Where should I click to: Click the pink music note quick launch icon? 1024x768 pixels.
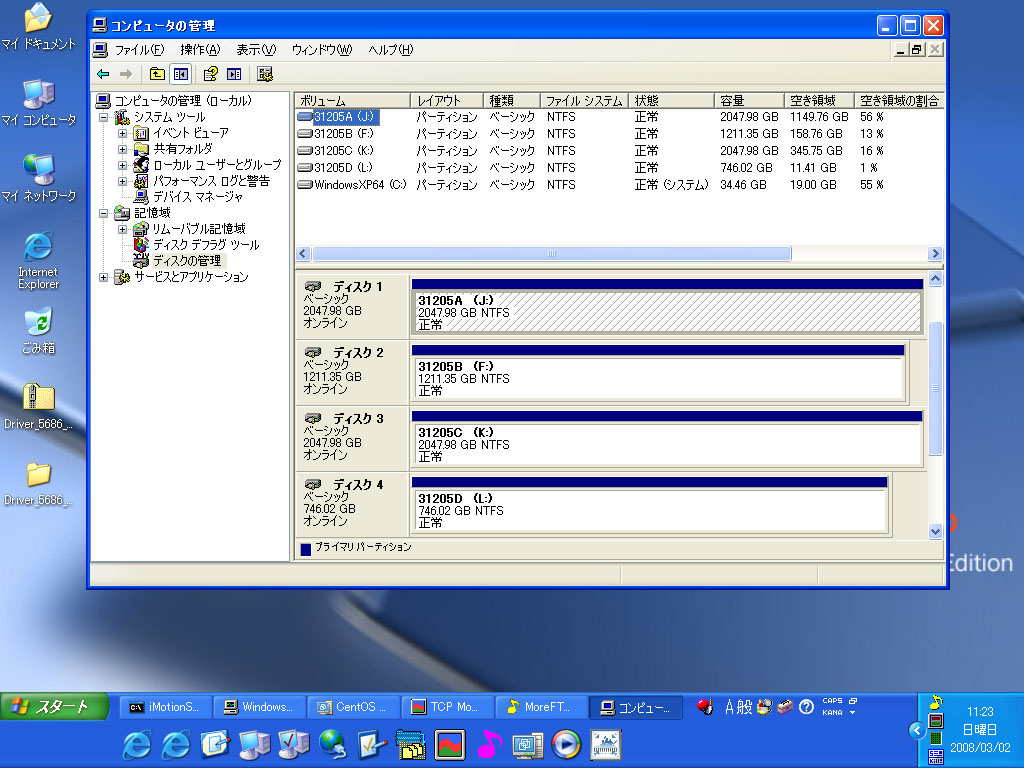(488, 744)
